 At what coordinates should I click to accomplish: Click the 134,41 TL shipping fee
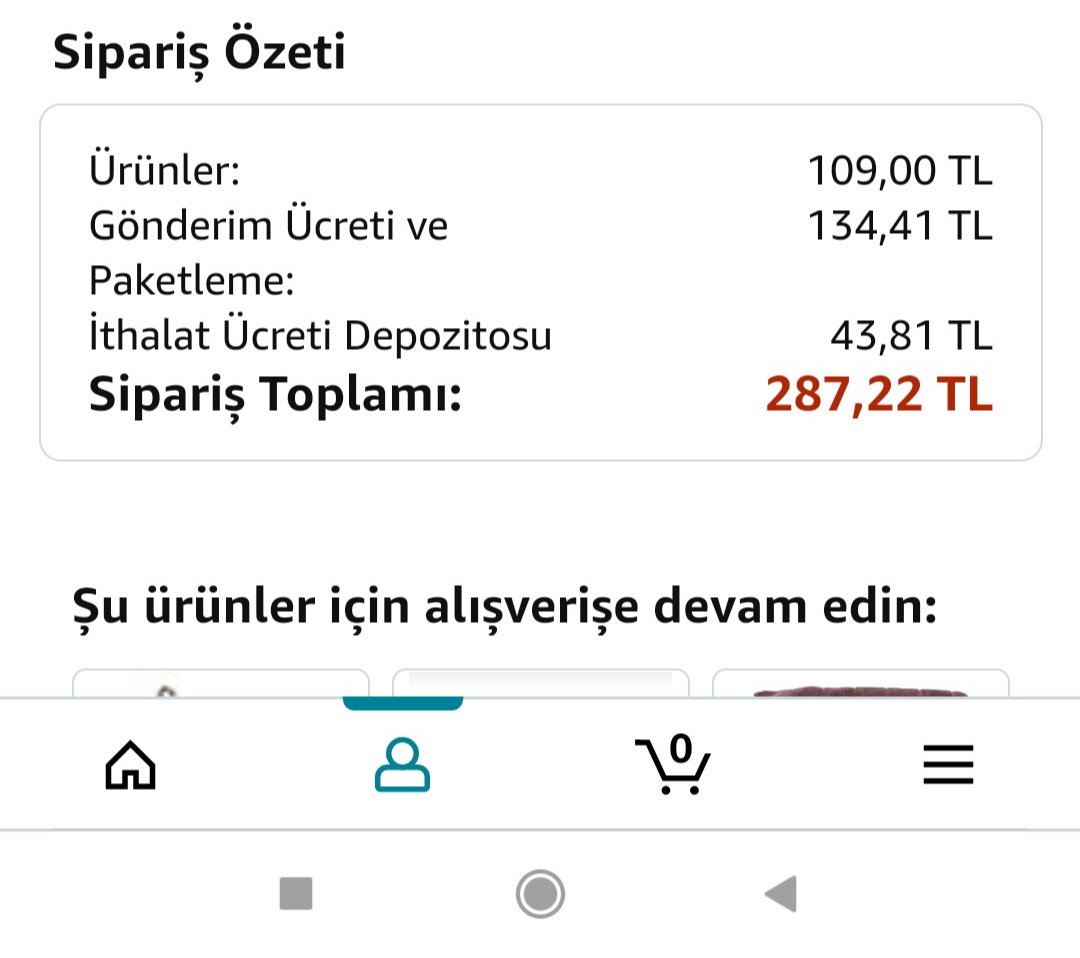coord(900,226)
